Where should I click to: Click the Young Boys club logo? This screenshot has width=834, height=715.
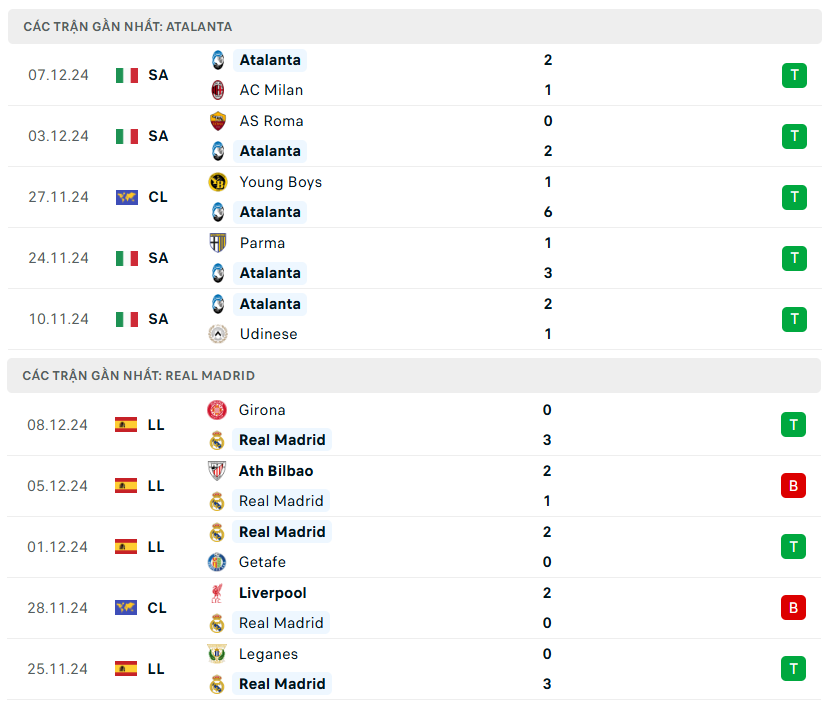click(218, 182)
